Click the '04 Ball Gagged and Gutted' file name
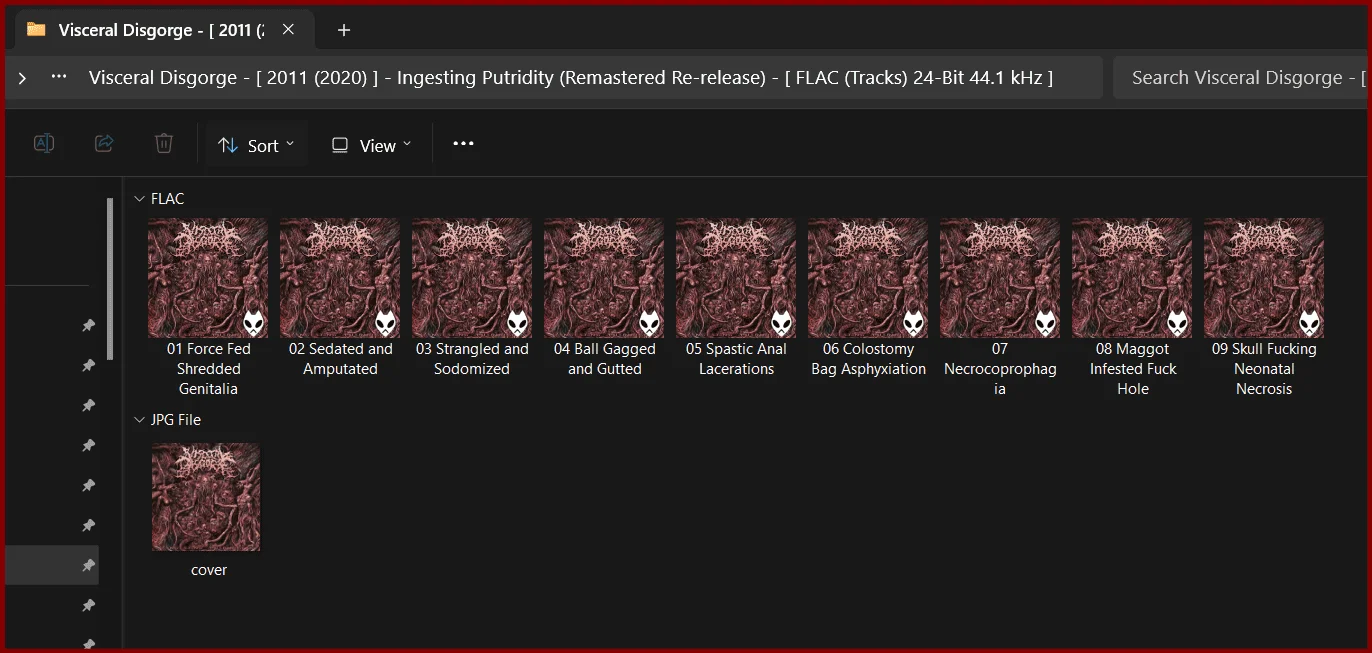 [x=605, y=359]
